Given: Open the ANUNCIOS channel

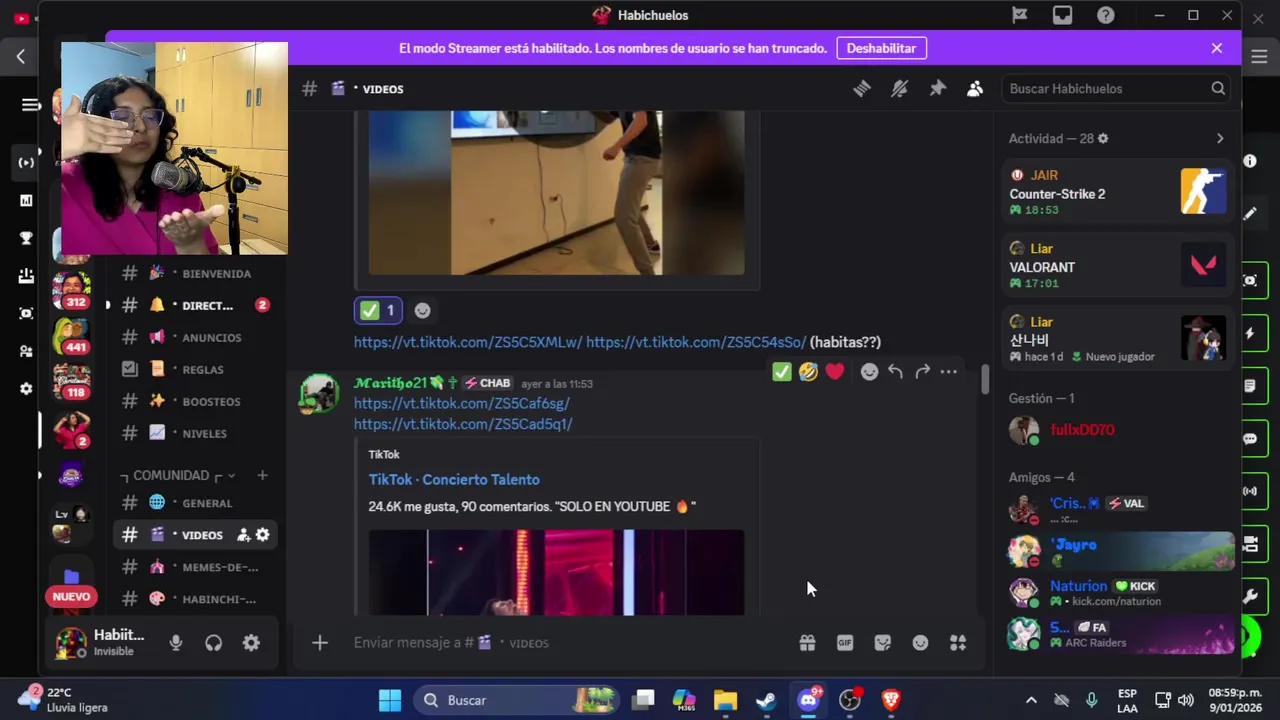Looking at the screenshot, I should click(x=194, y=337).
